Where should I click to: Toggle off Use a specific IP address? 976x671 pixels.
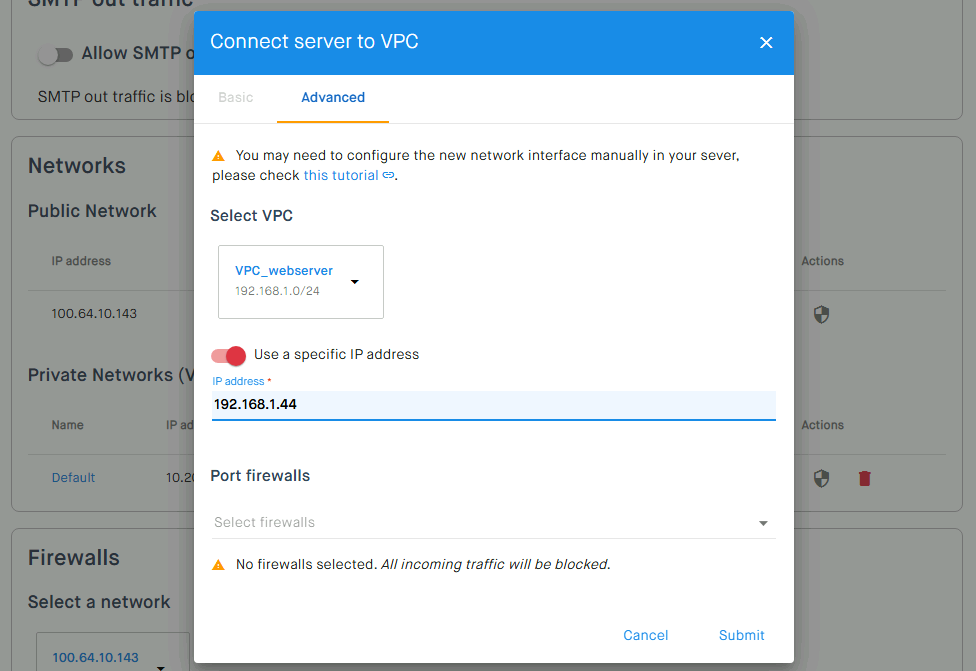tap(228, 355)
